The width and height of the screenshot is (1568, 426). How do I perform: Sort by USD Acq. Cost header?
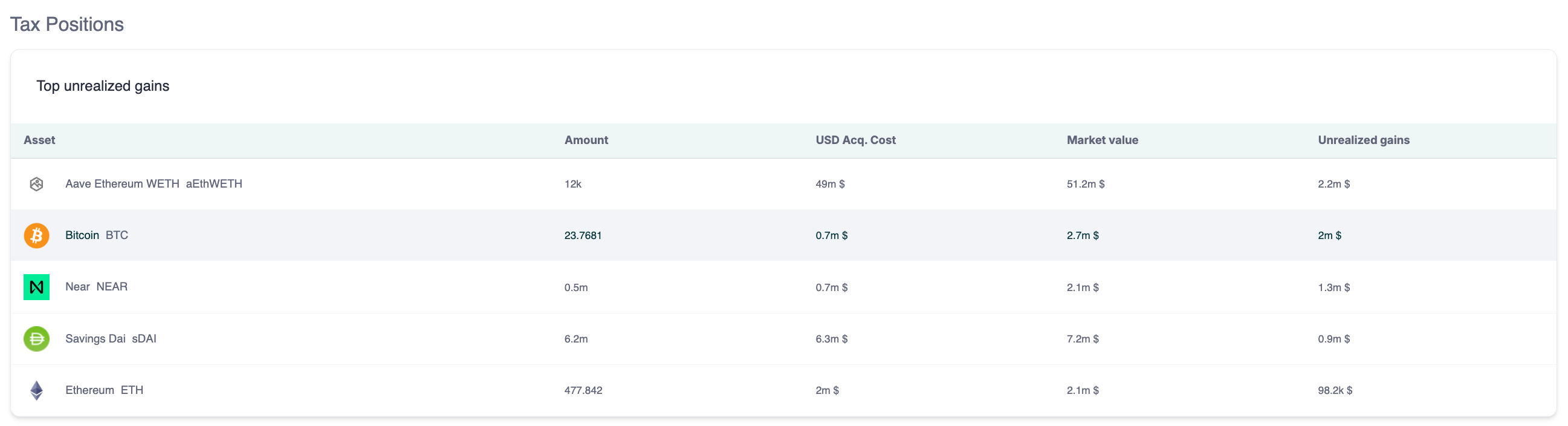click(x=855, y=140)
